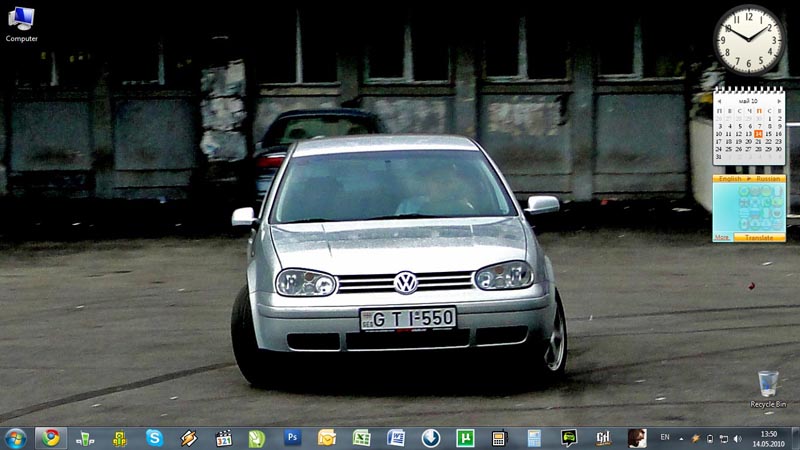
Task: Open the green leaf CorelDRAW taskbar icon
Action: click(x=257, y=438)
